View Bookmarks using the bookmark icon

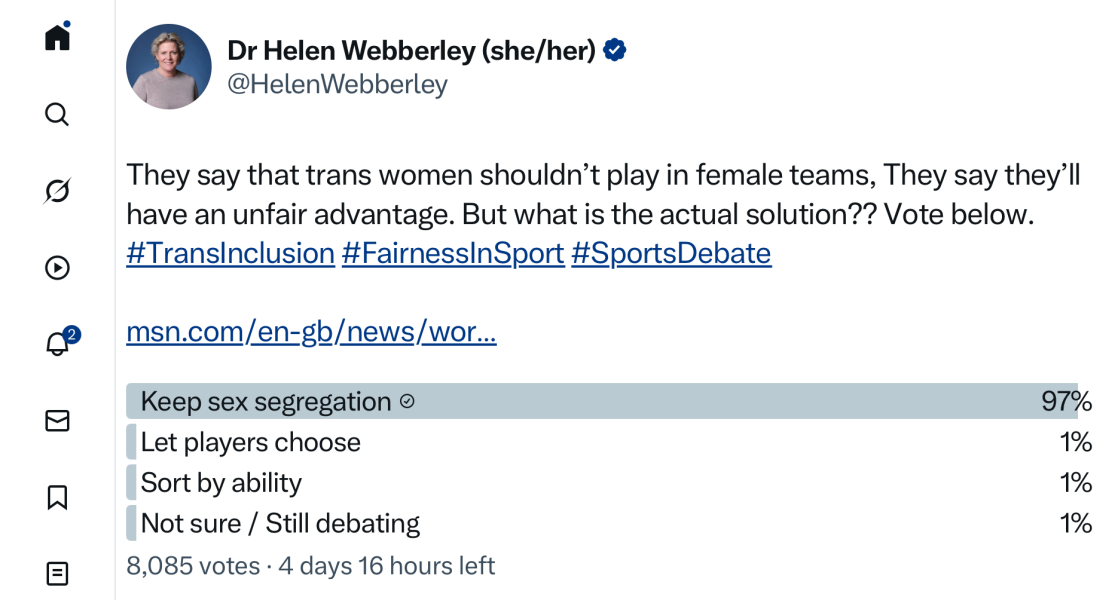[57, 497]
